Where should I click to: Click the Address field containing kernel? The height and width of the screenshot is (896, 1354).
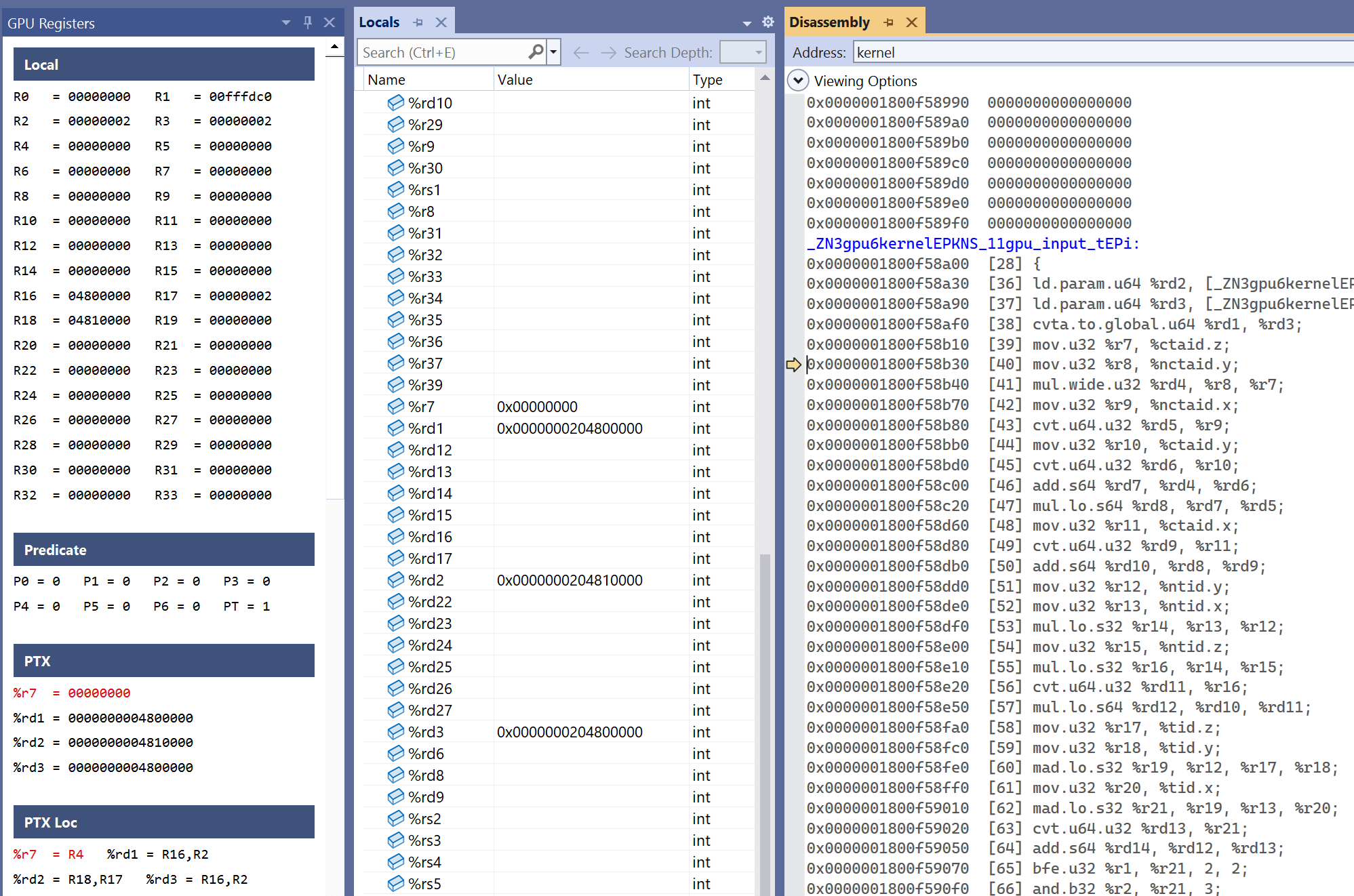1103,52
